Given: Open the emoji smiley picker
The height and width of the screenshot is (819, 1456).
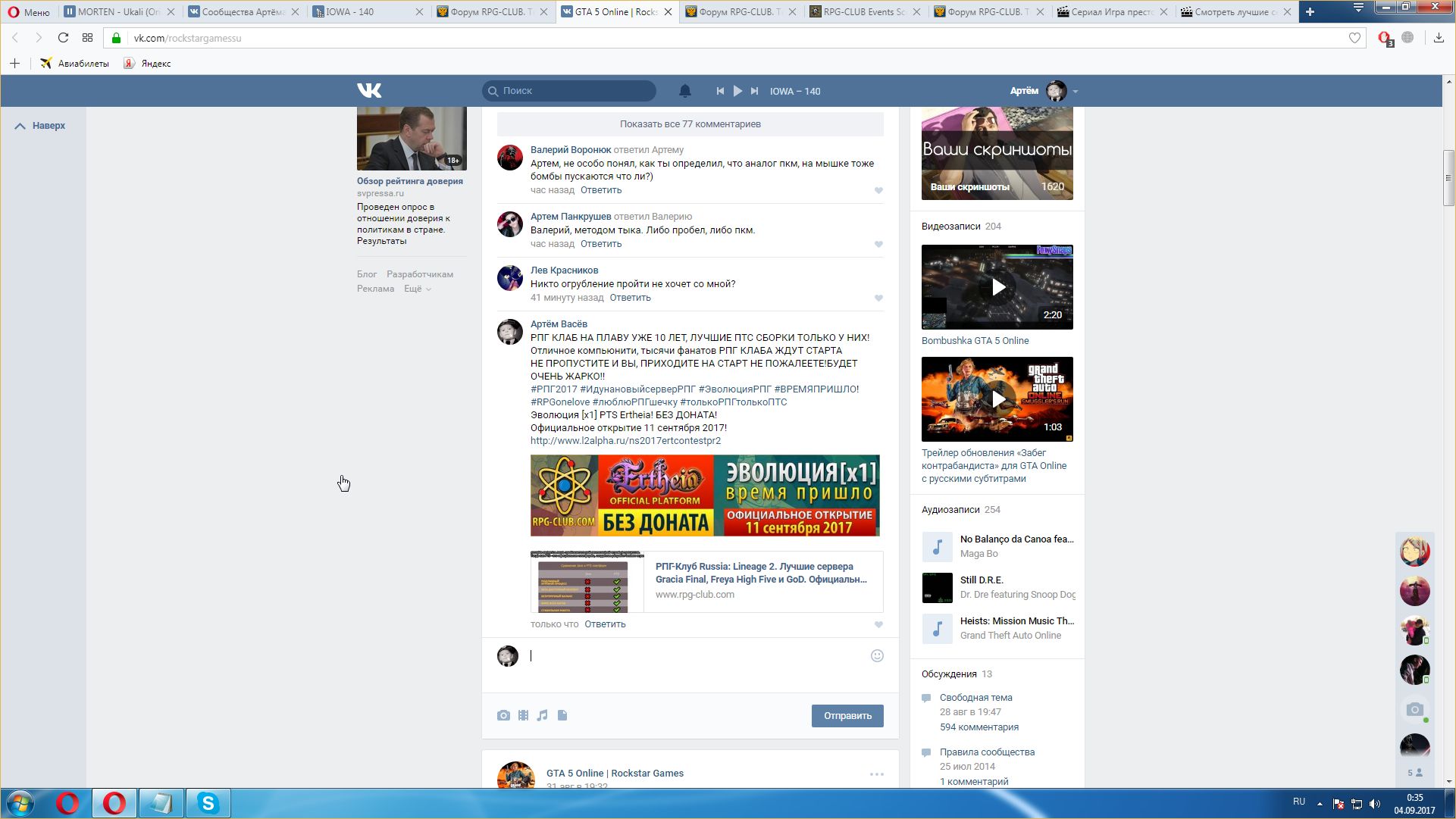Looking at the screenshot, I should [x=877, y=656].
